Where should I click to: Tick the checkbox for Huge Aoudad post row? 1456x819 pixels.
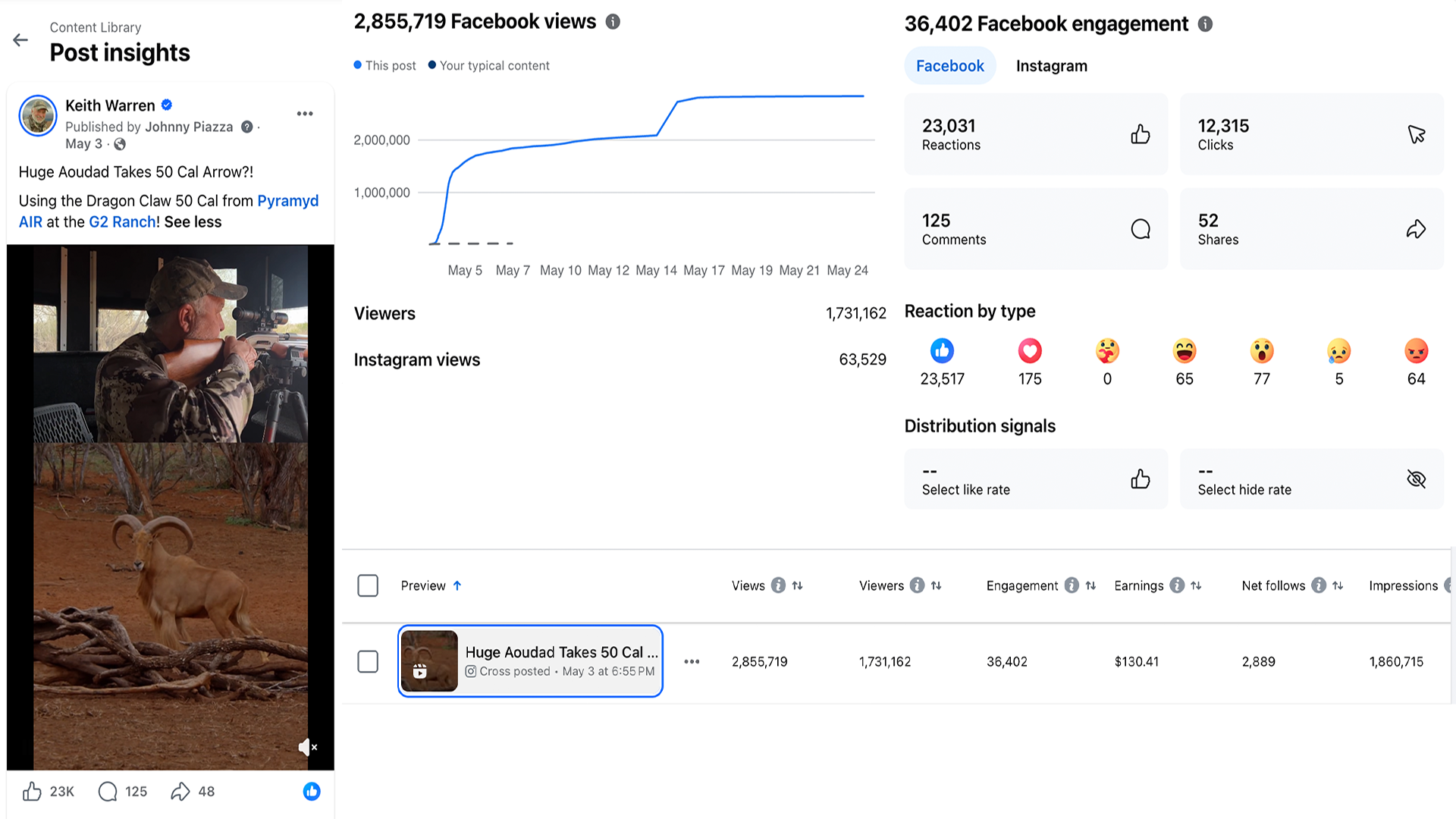click(368, 661)
